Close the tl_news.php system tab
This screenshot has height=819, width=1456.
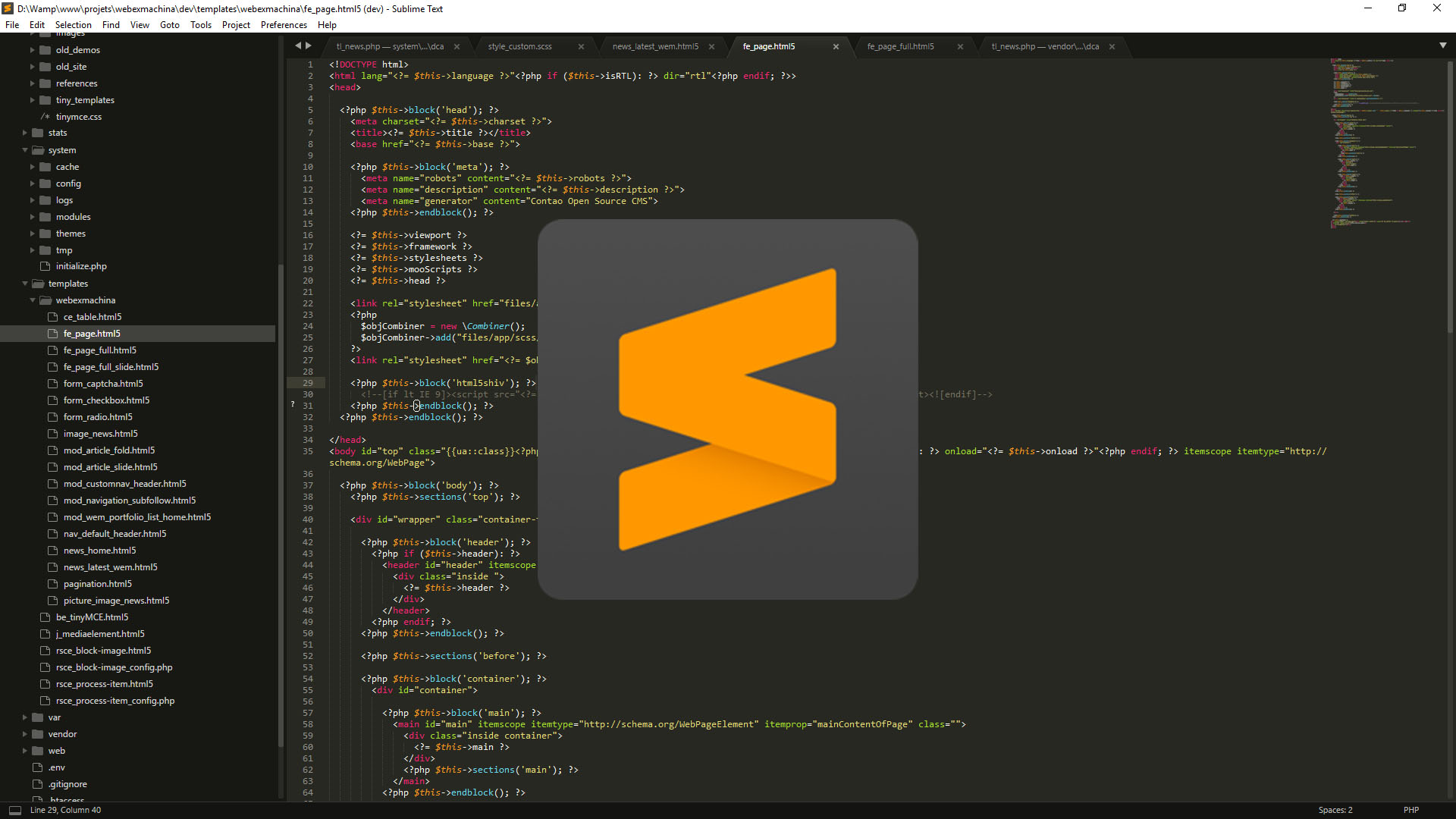click(x=457, y=46)
